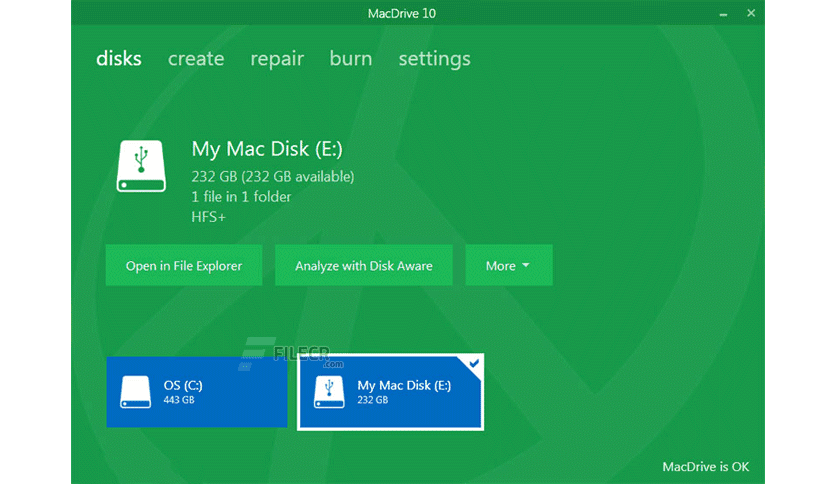836x484 pixels.
Task: Click Analyze with Disk Aware button
Action: pos(364,265)
